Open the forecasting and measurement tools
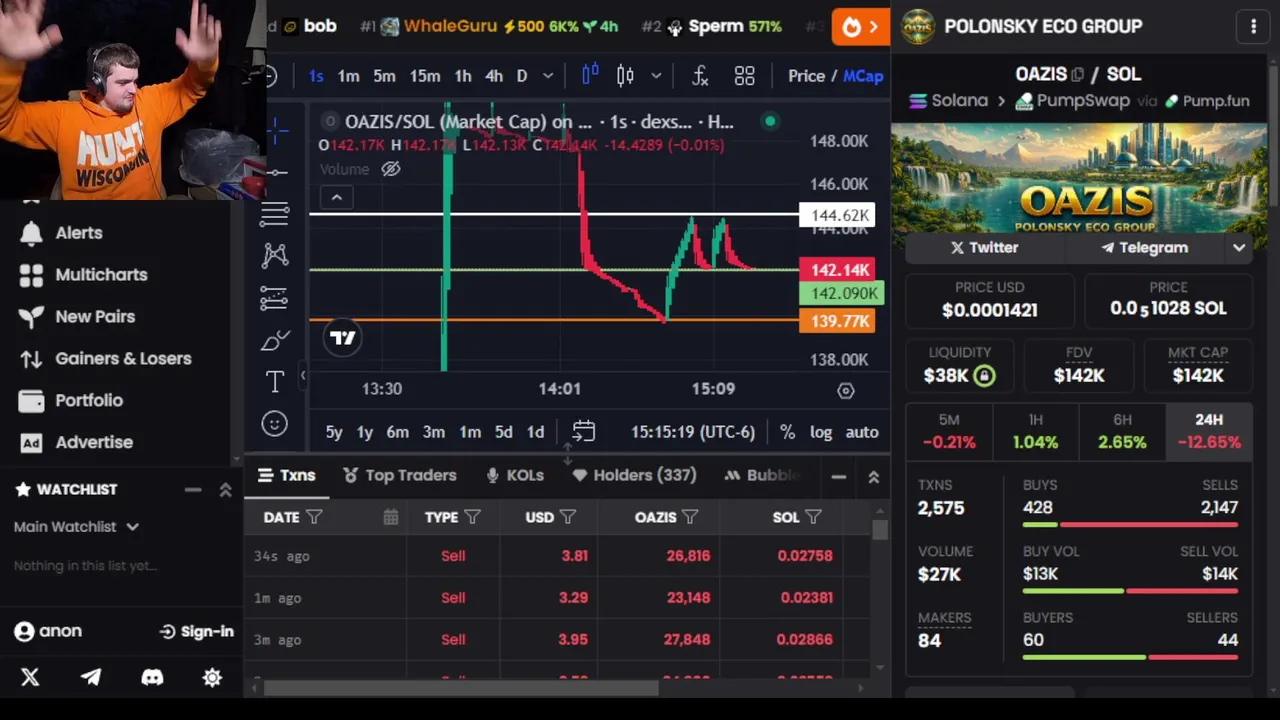Viewport: 1280px width, 720px height. coord(275,297)
